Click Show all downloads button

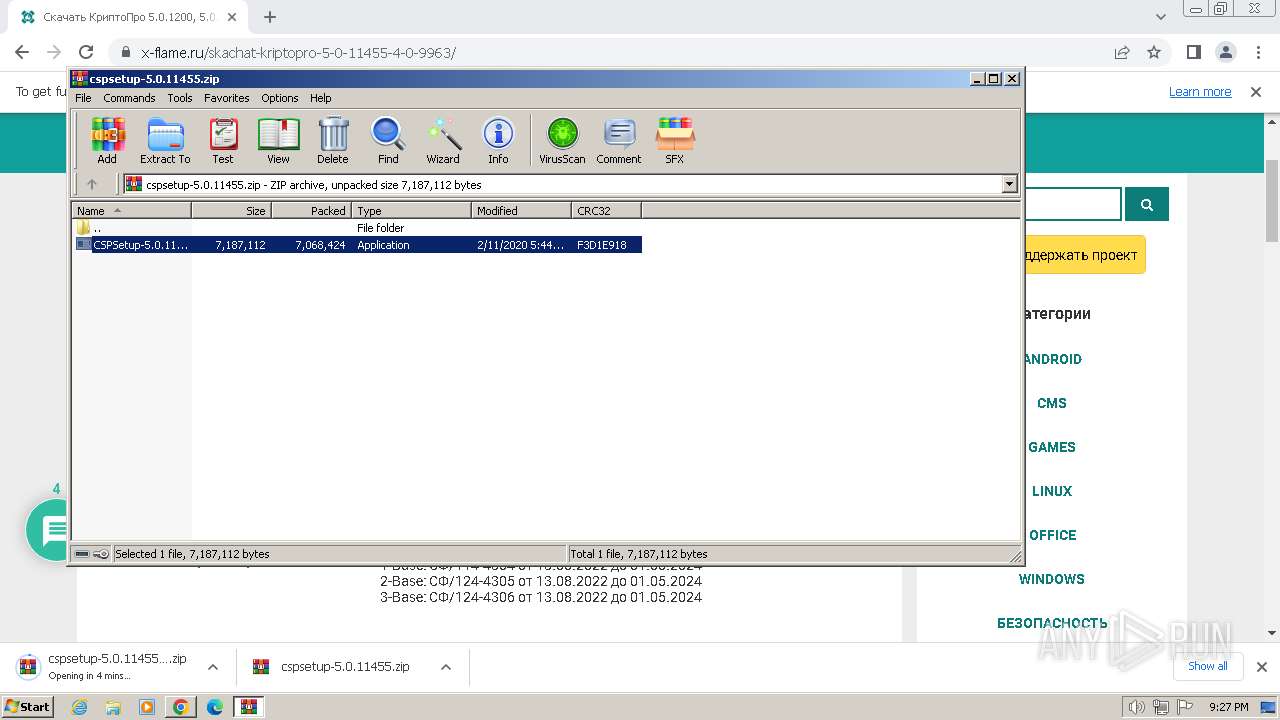coord(1208,666)
